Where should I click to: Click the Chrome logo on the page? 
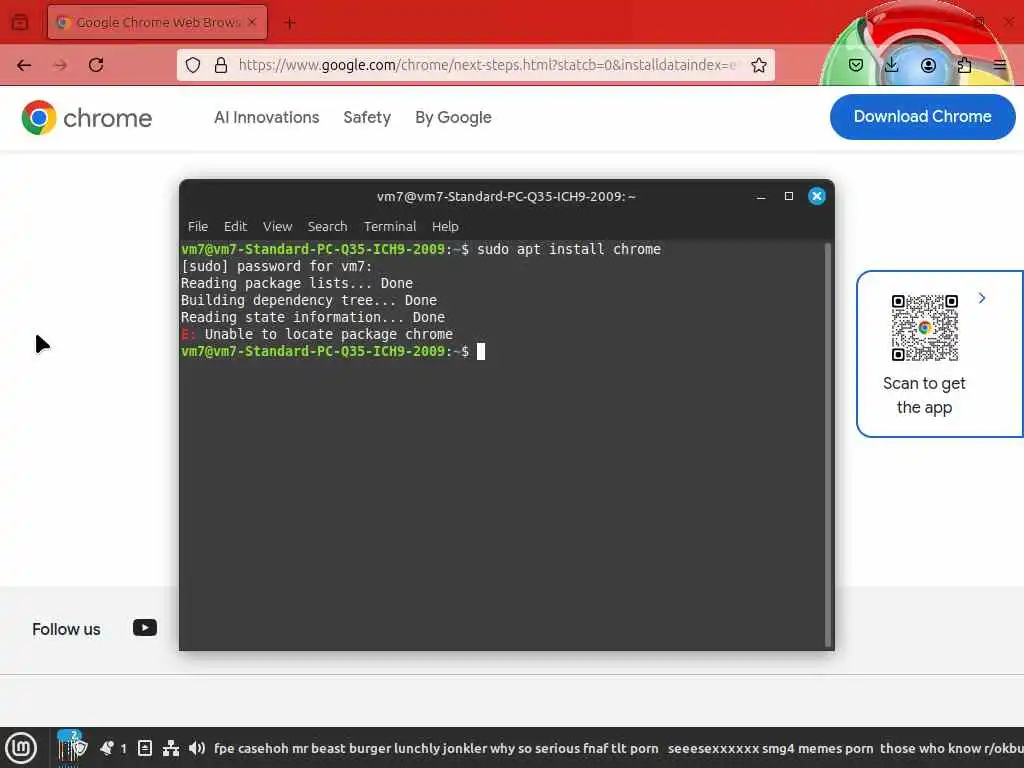[x=86, y=118]
